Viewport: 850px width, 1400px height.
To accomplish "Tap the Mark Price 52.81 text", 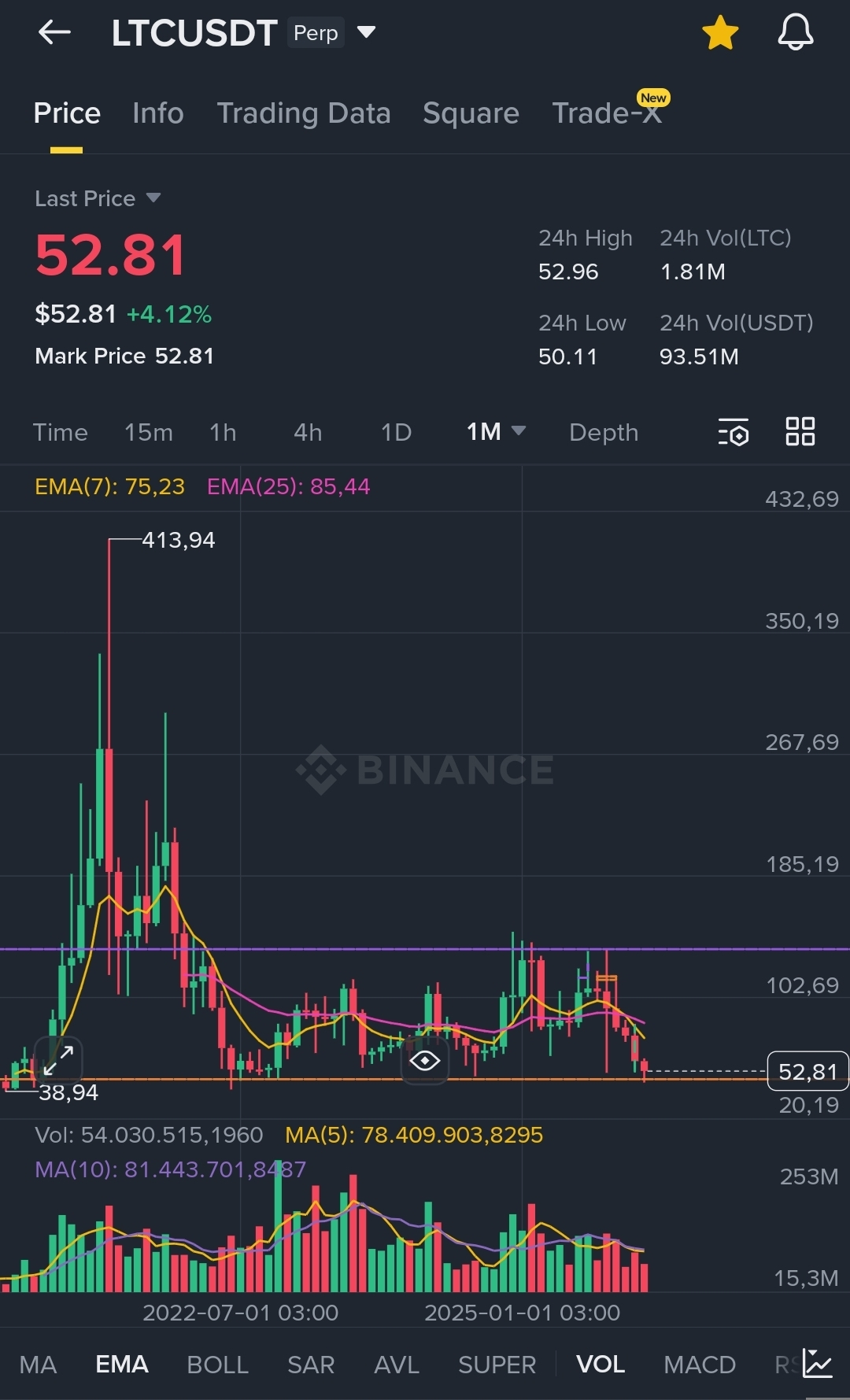I will pos(124,356).
